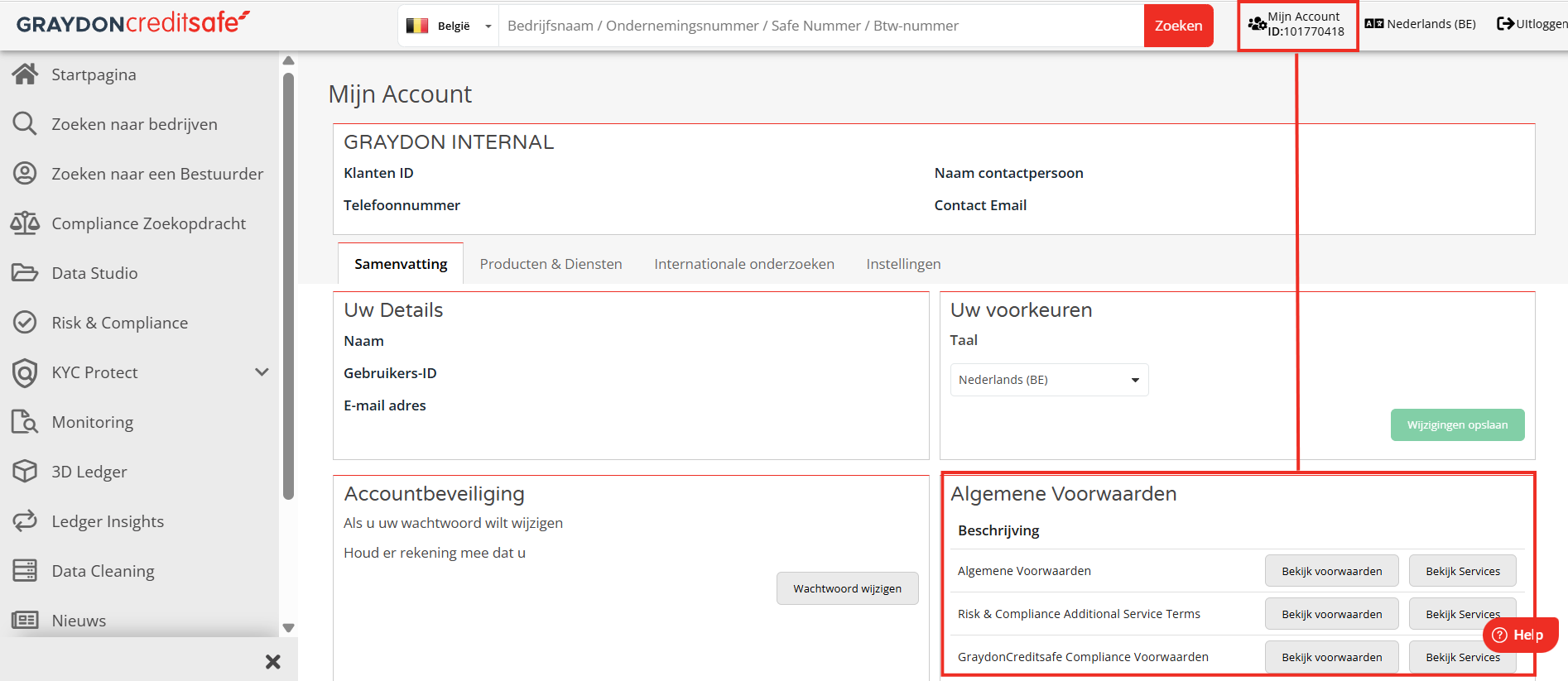Viewport: 1568px width, 681px height.
Task: Click Bekijk voorwaarden for GraydonCreditsafe Compliance Voorwaarden
Action: tap(1331, 657)
